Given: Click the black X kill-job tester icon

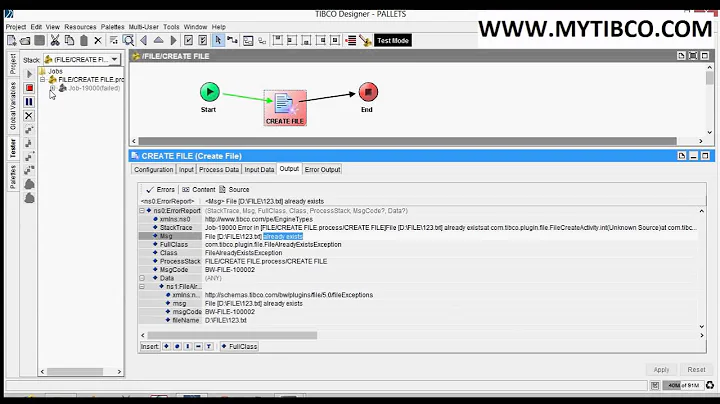Looking at the screenshot, I should tap(29, 116).
